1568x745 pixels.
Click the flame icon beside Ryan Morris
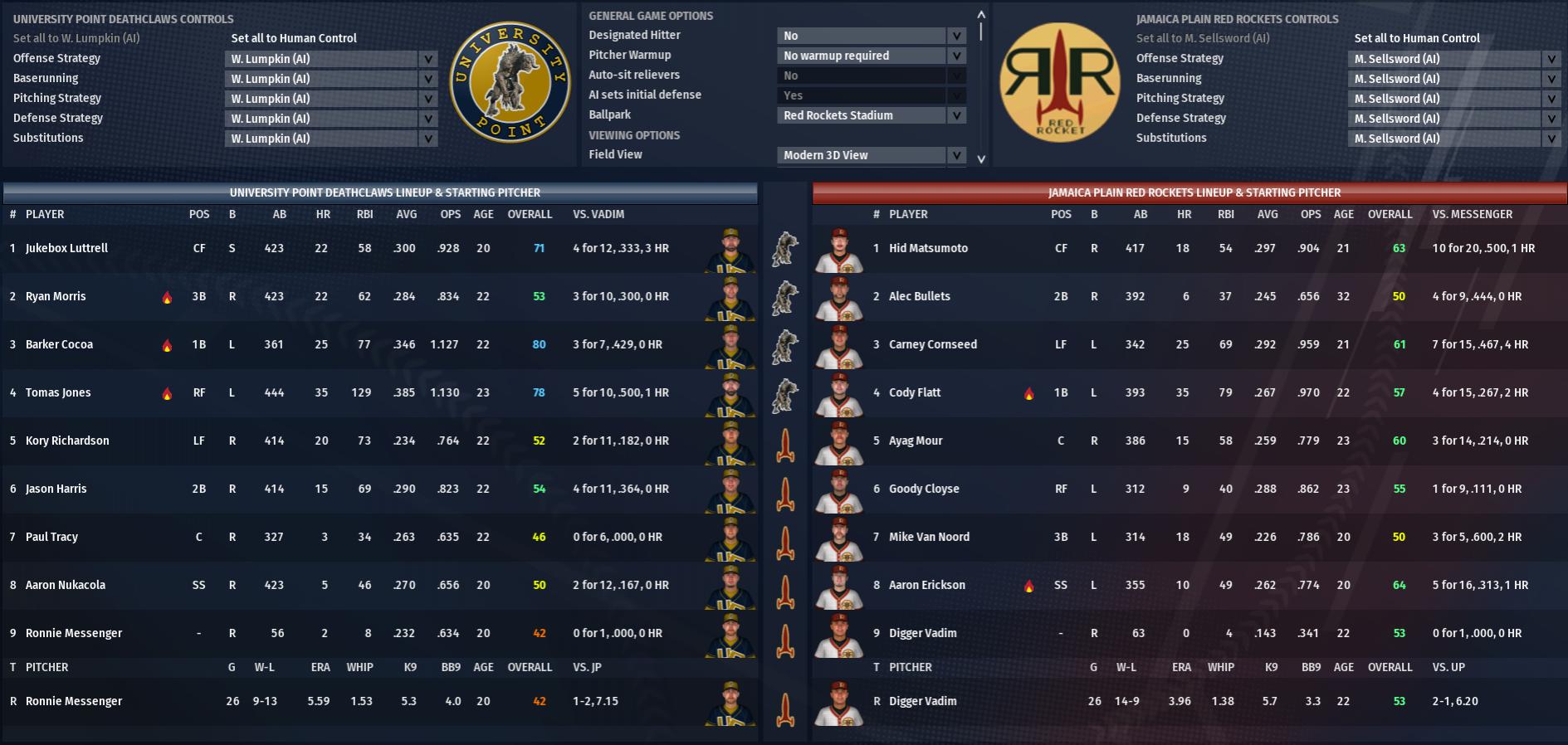click(167, 297)
